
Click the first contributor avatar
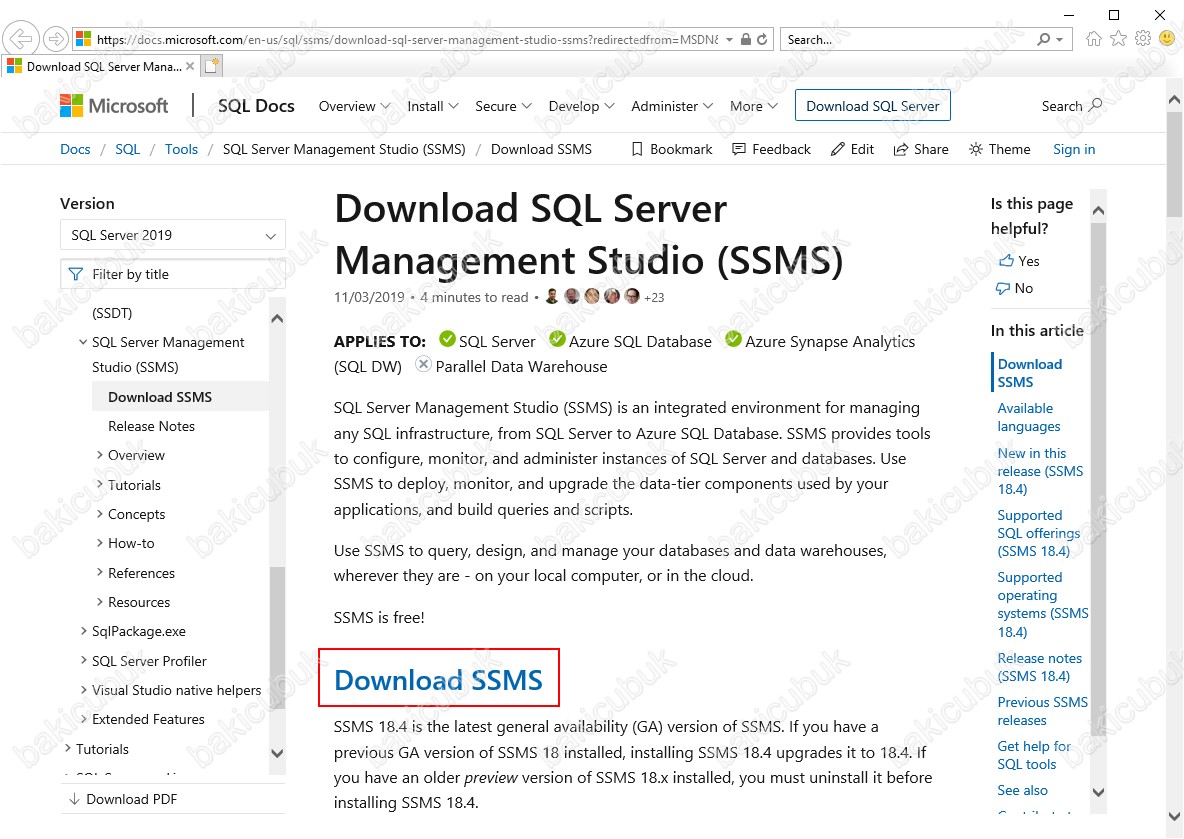tap(552, 297)
